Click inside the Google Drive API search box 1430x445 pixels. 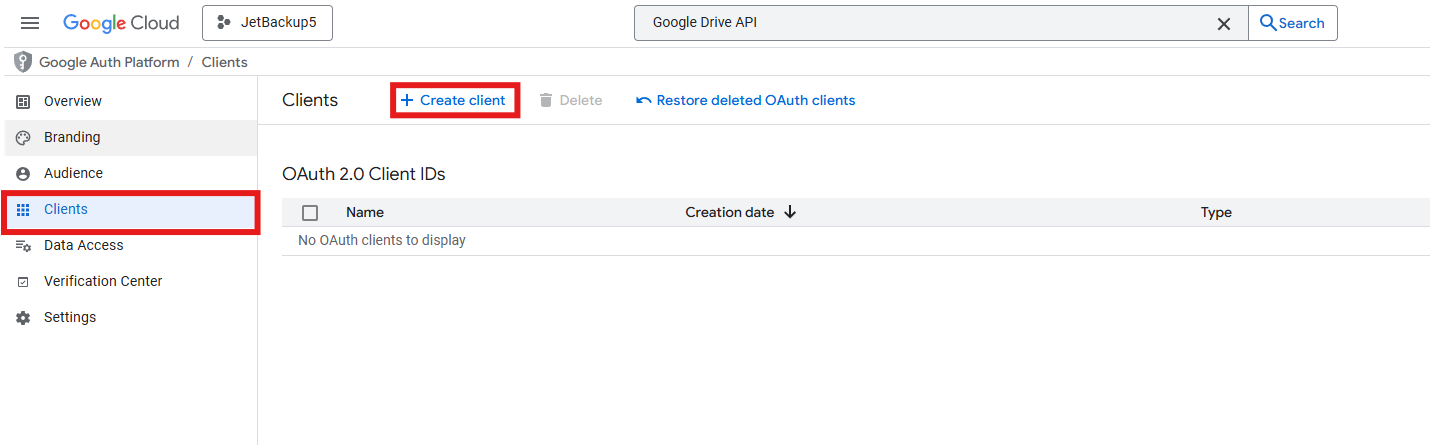point(920,23)
